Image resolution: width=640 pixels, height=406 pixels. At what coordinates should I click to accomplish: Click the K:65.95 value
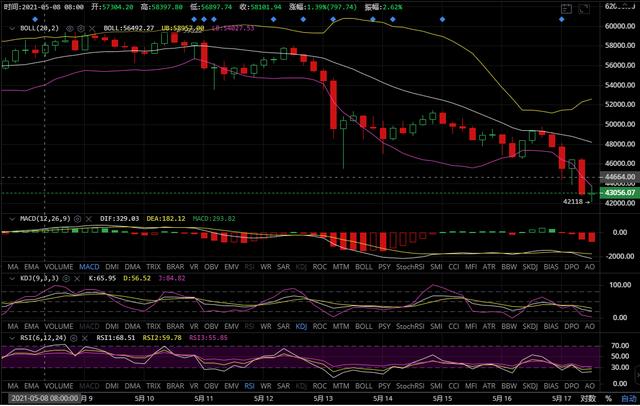(102, 279)
